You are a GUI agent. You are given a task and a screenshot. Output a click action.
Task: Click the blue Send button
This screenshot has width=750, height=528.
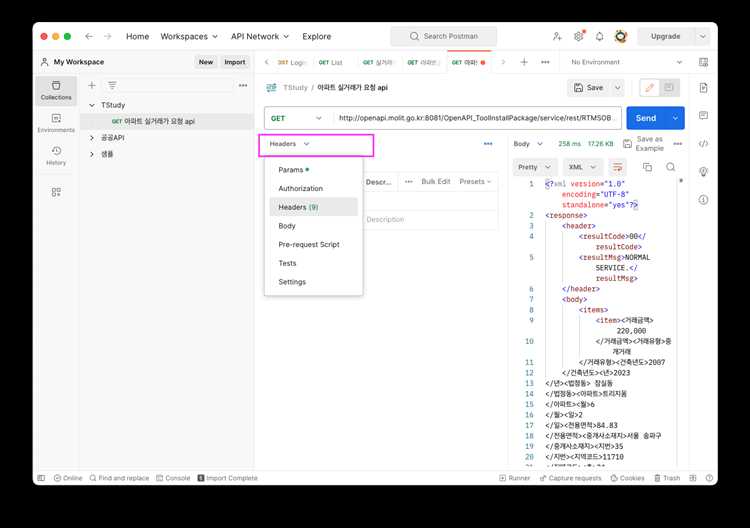point(646,118)
